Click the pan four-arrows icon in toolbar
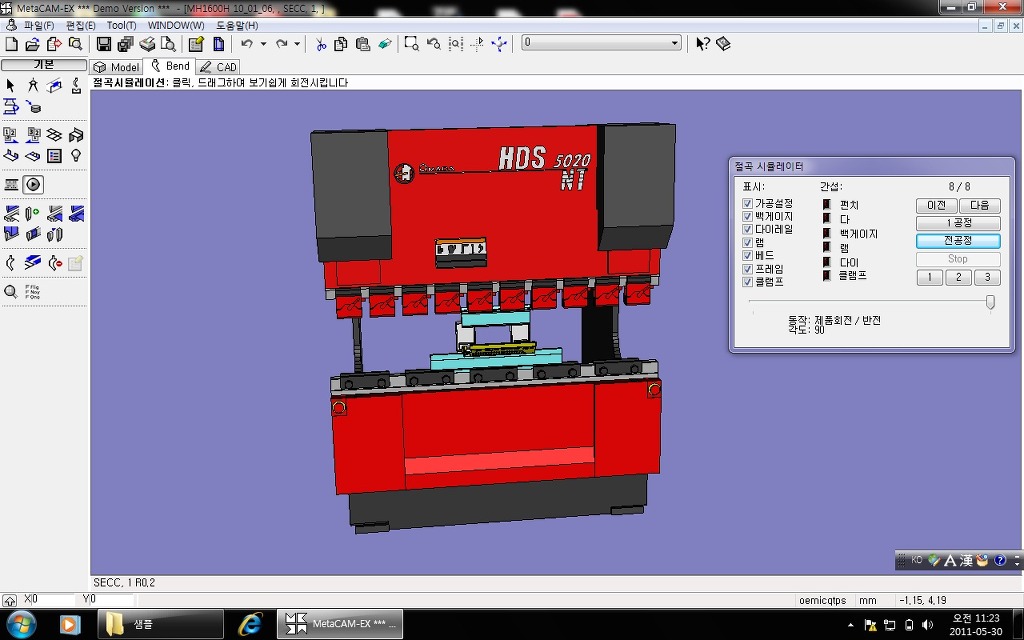 click(500, 44)
